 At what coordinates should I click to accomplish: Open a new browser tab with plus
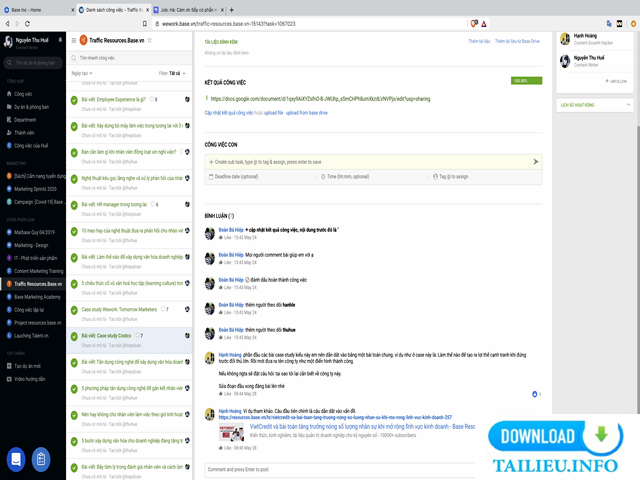click(x=231, y=9)
